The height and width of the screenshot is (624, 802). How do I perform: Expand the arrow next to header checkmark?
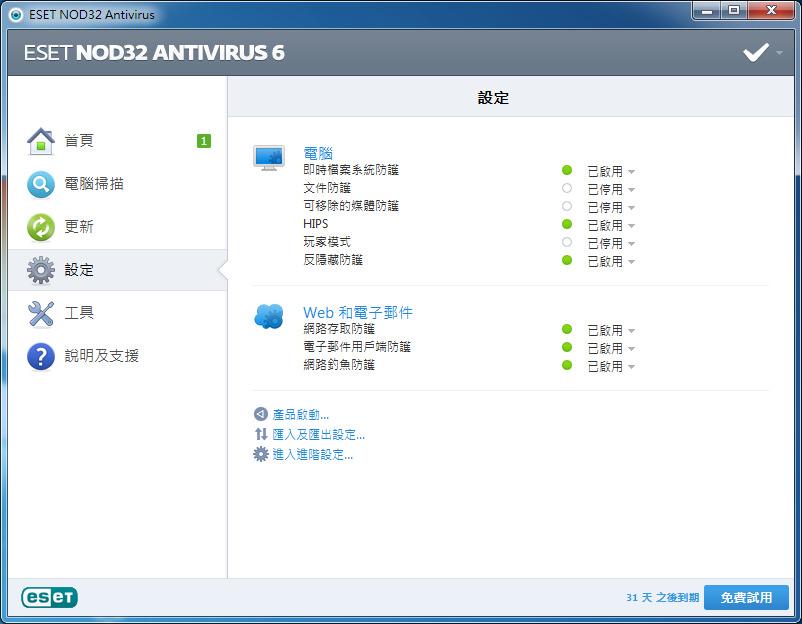coord(779,53)
